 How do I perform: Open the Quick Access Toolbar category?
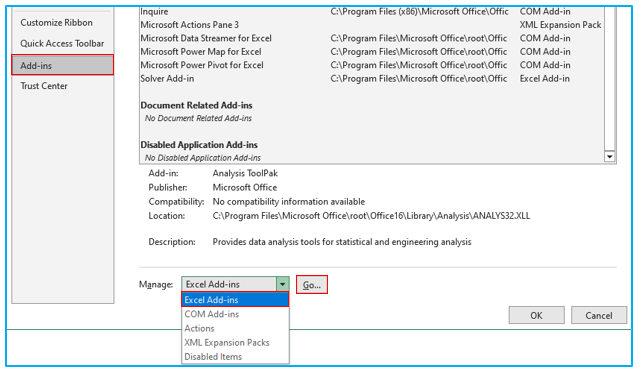pyautogui.click(x=62, y=43)
